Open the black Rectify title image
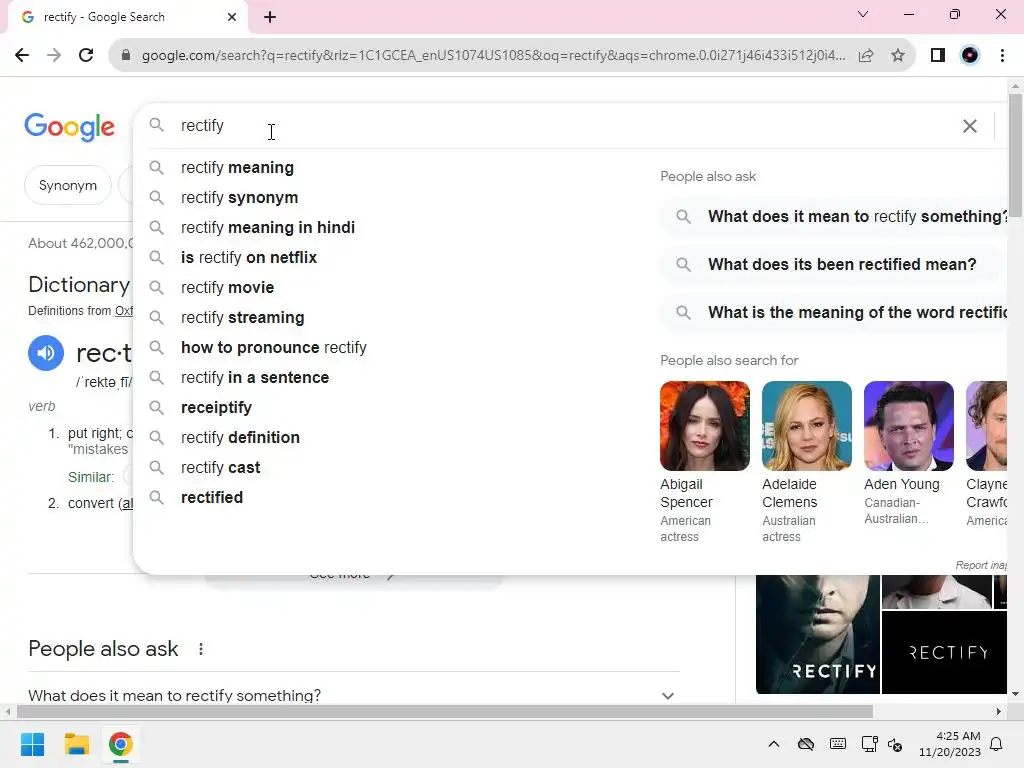 pos(944,652)
